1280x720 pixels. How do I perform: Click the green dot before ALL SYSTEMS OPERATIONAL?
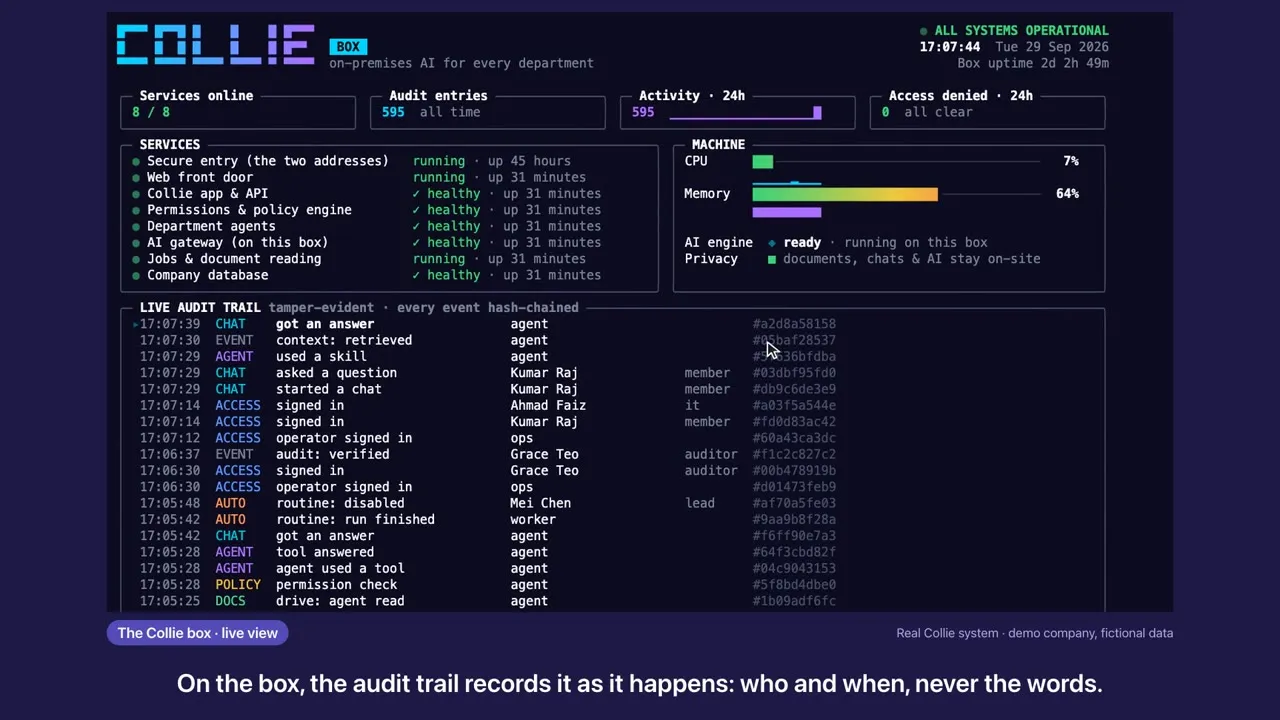point(924,31)
